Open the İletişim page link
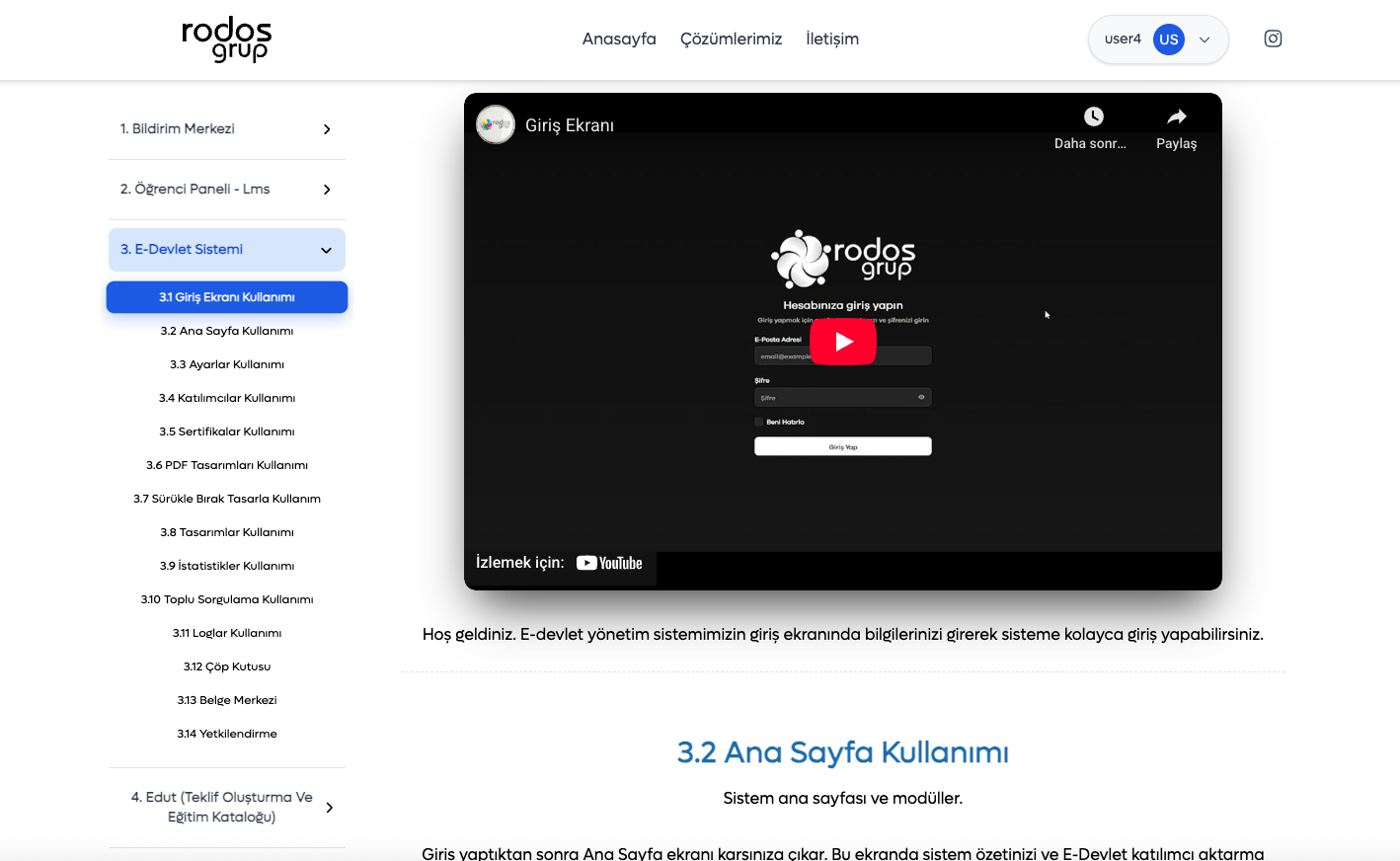1400x861 pixels. pyautogui.click(x=831, y=39)
